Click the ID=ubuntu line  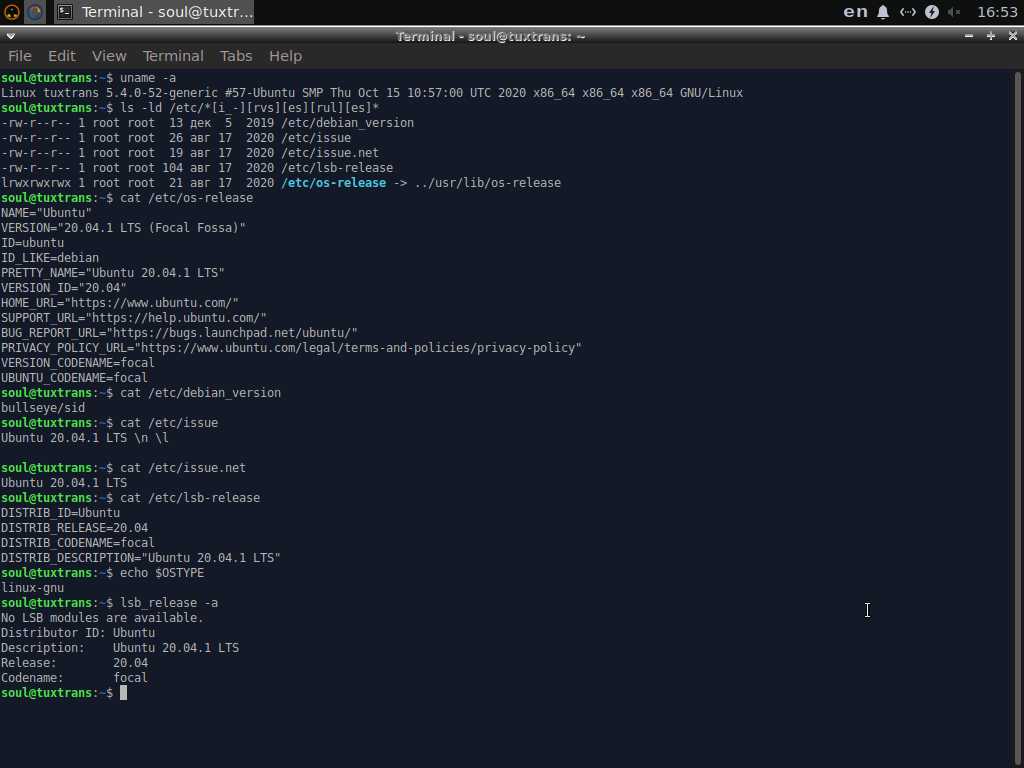pyautogui.click(x=33, y=243)
